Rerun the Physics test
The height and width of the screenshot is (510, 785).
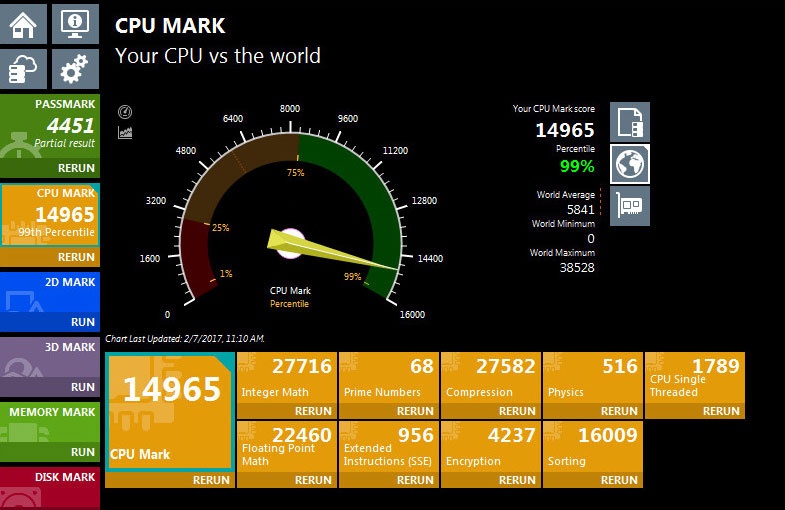[619, 411]
